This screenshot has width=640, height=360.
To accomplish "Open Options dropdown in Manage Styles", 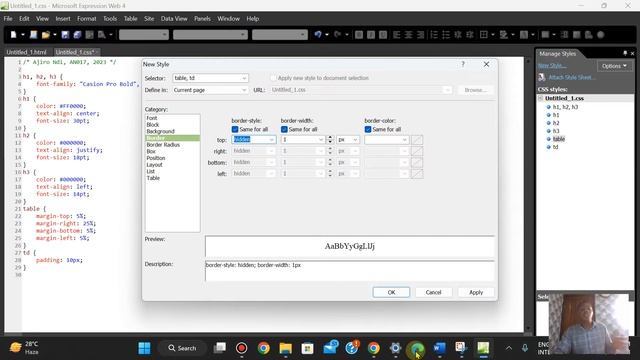I will tap(614, 66).
